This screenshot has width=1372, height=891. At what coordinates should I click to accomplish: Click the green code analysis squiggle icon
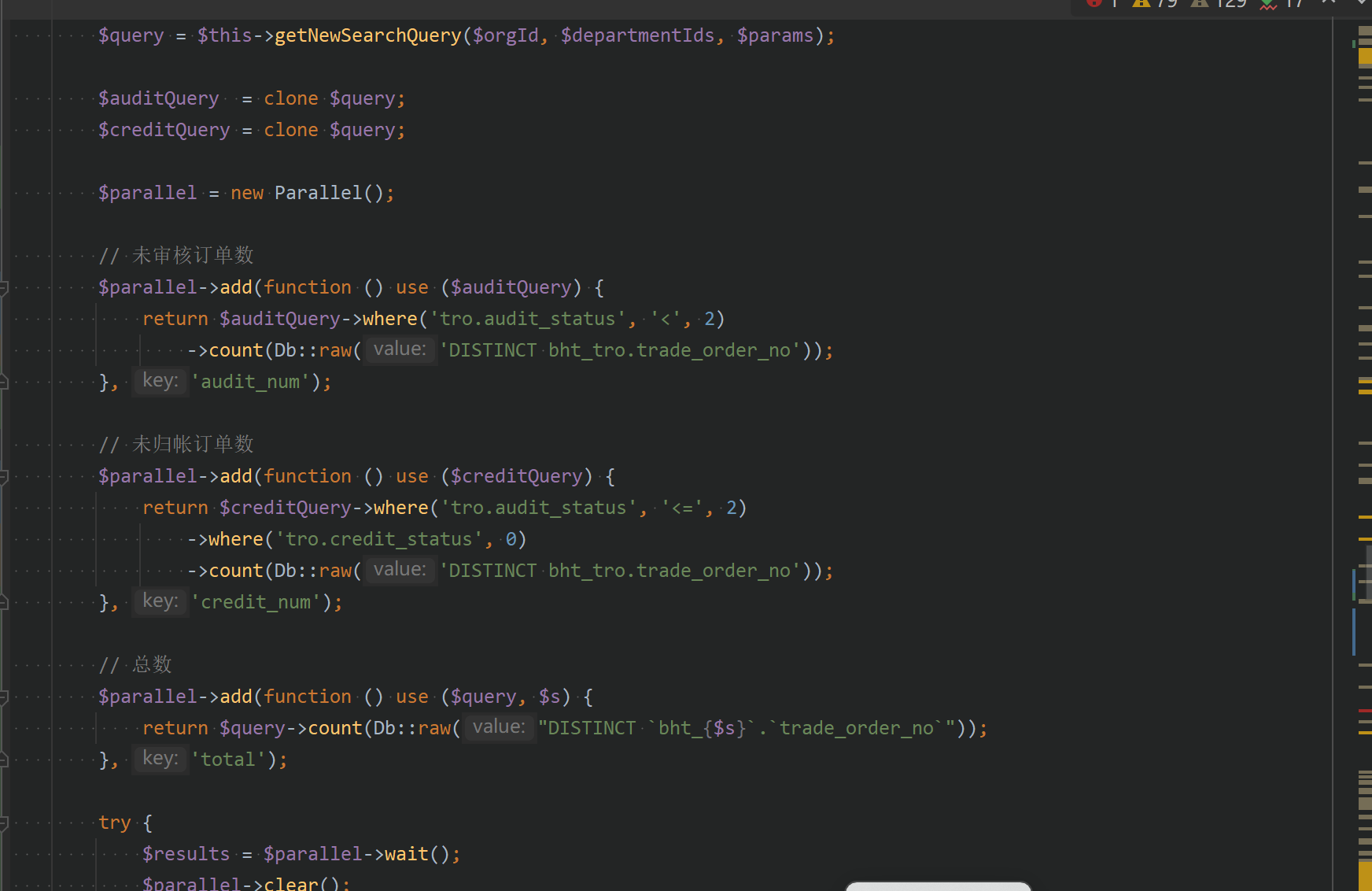(1267, 4)
